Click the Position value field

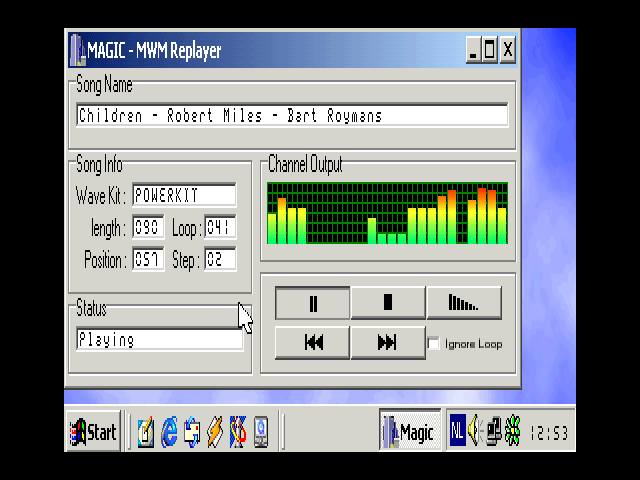pos(148,259)
